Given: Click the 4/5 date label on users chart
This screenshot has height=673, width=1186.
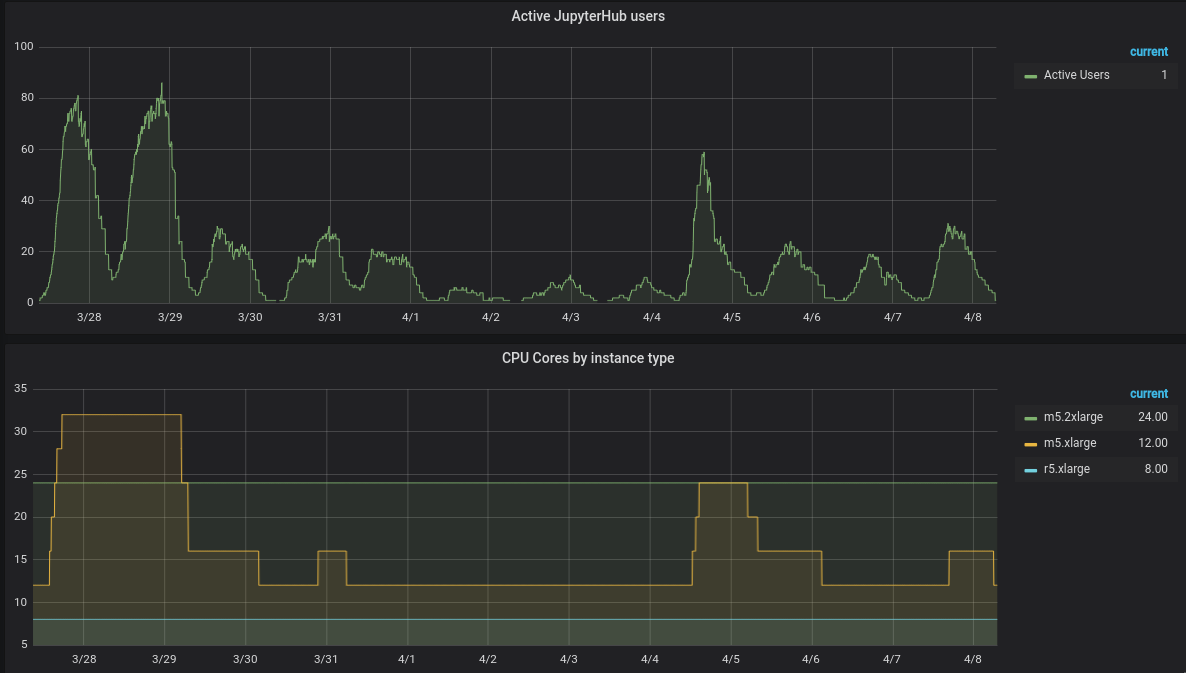Looking at the screenshot, I should [731, 317].
